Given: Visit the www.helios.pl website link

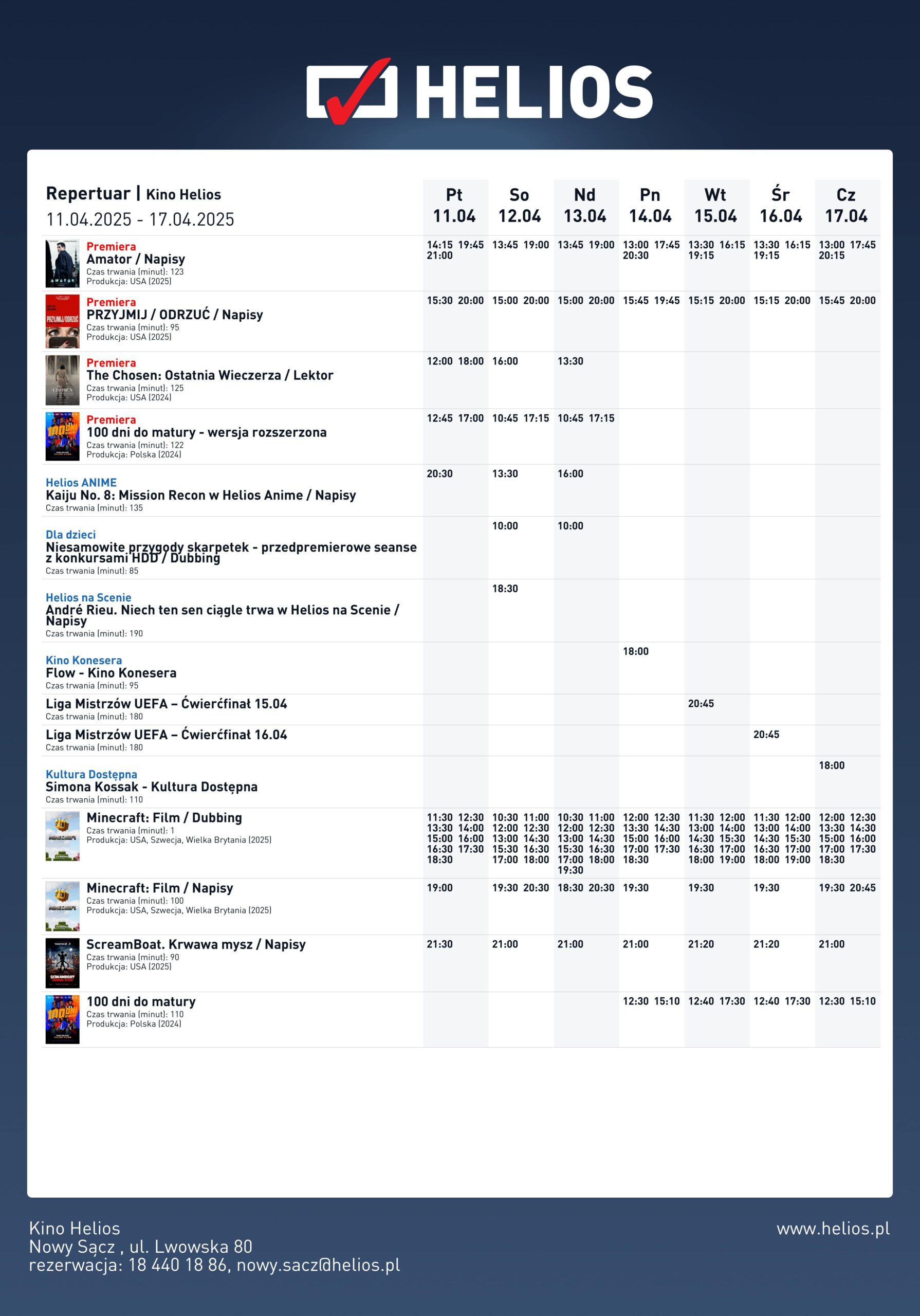Looking at the screenshot, I should coord(833,1228).
